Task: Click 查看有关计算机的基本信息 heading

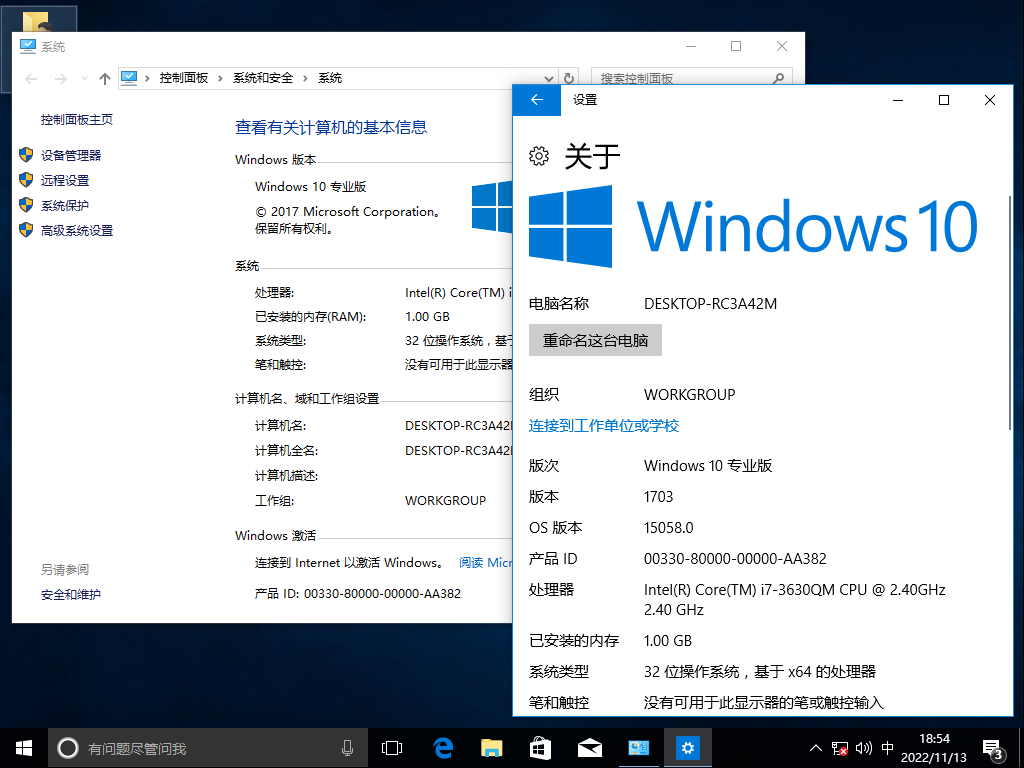Action: click(x=331, y=127)
